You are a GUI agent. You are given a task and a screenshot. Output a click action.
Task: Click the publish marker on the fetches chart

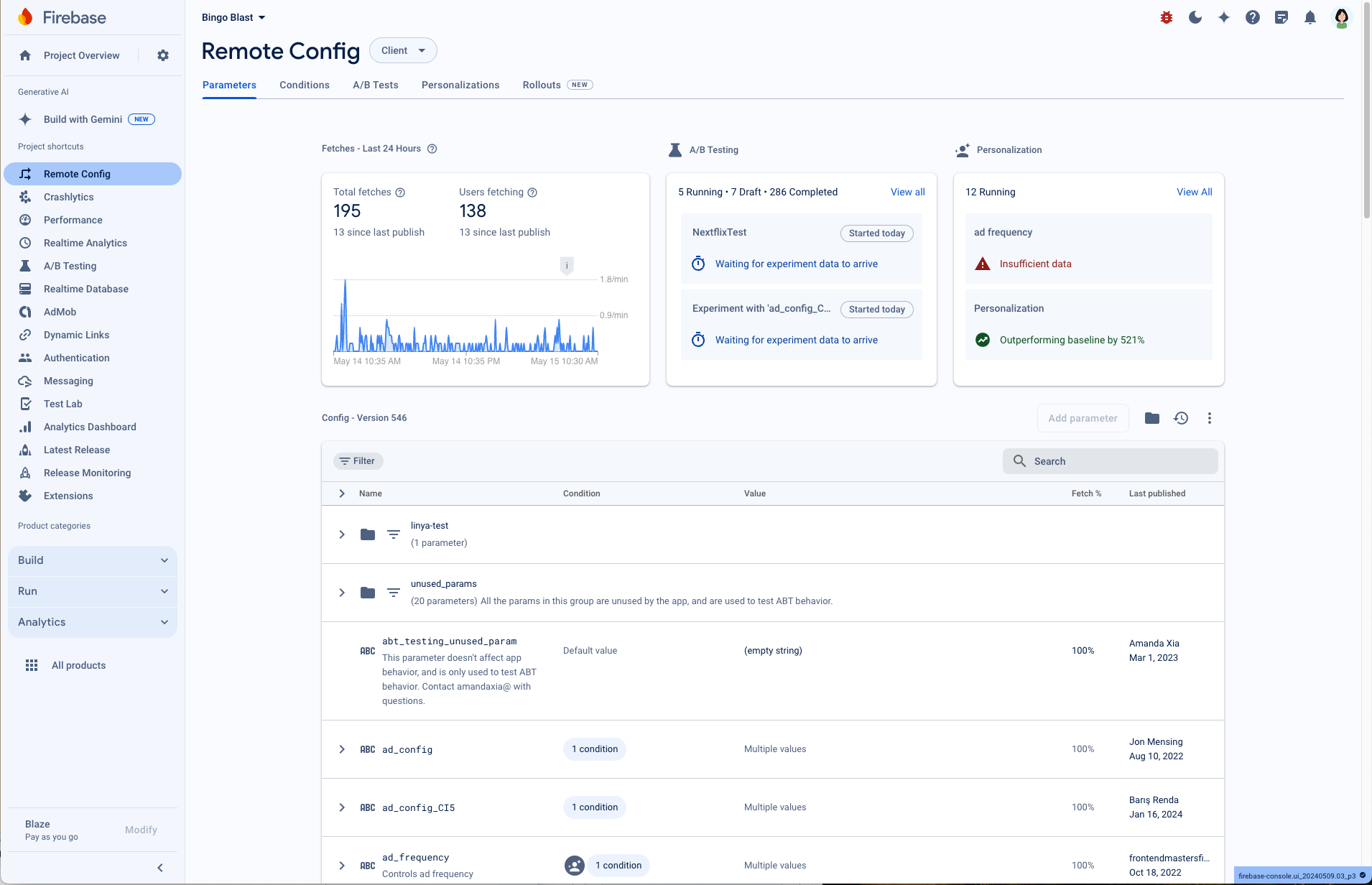click(x=567, y=266)
